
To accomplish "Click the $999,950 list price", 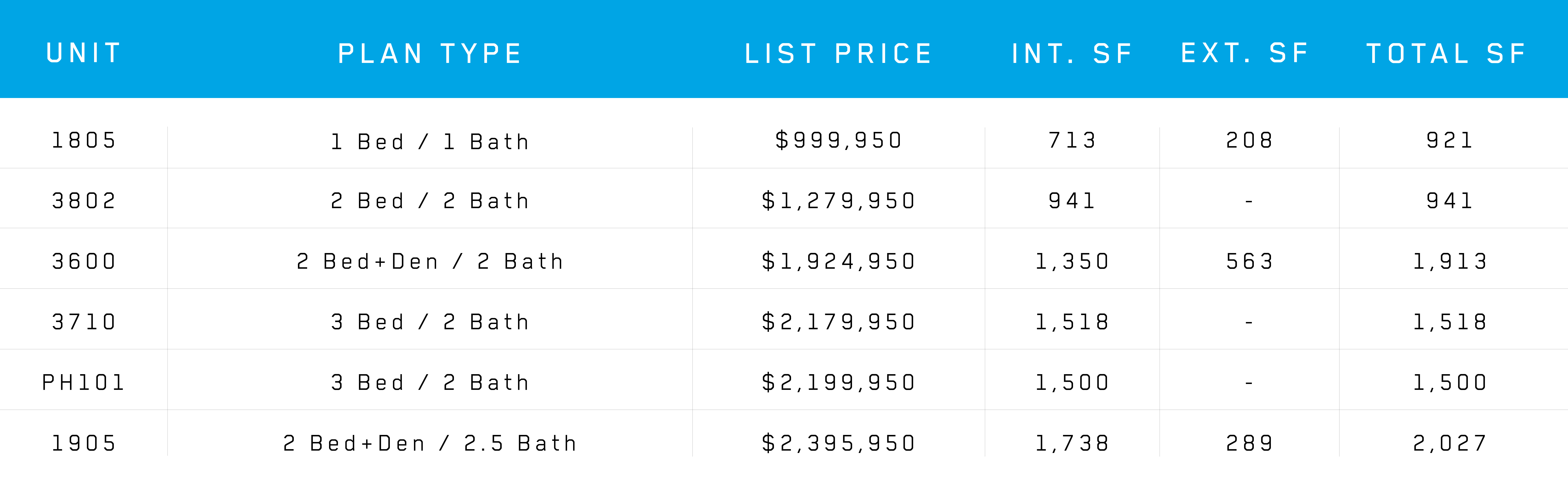I will coord(838,141).
